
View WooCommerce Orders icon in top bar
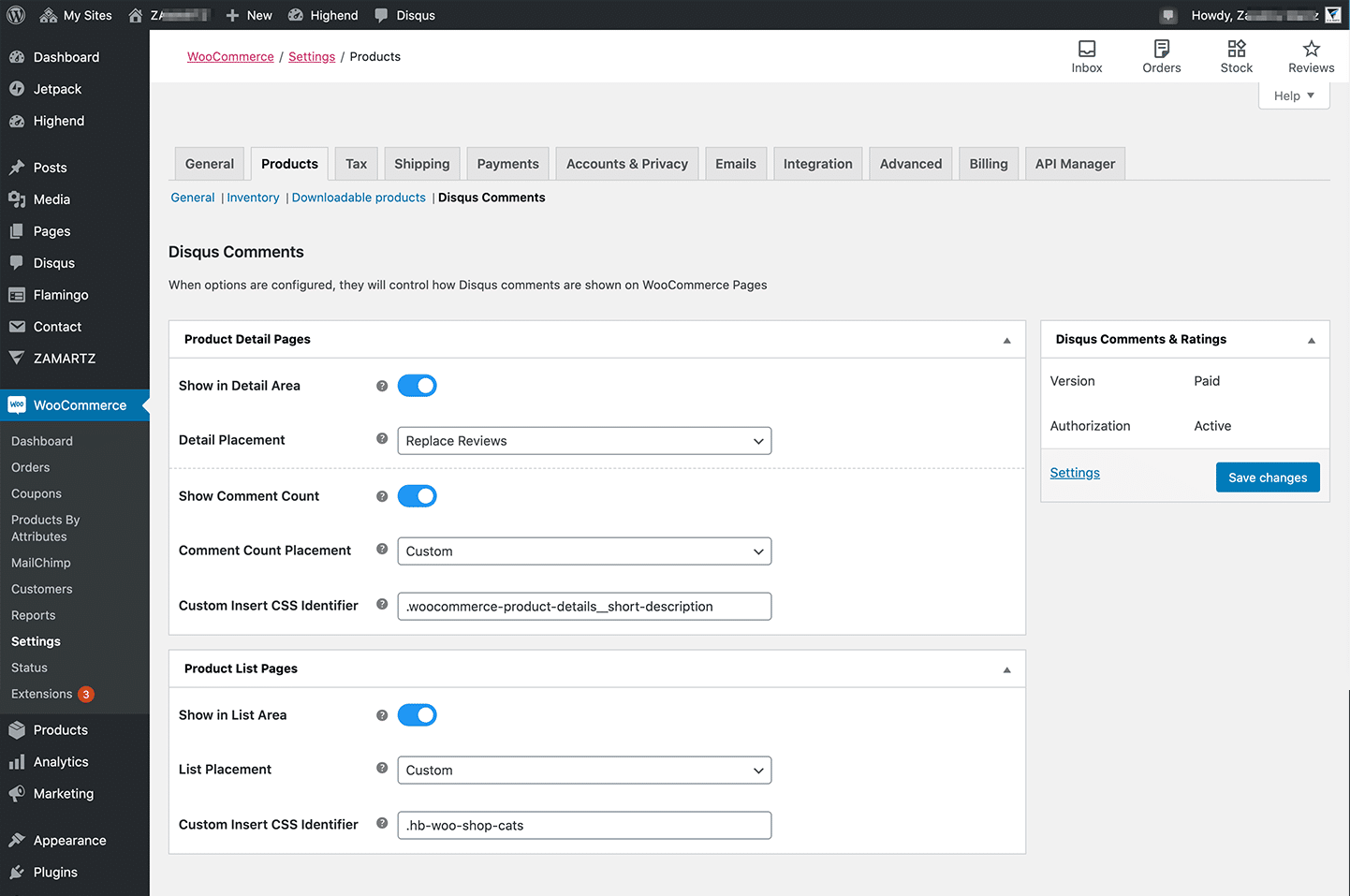[1161, 55]
